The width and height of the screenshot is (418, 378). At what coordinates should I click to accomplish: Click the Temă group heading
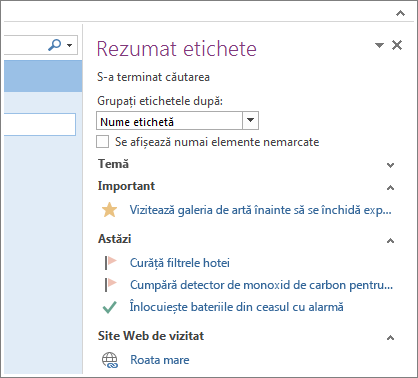tap(113, 164)
